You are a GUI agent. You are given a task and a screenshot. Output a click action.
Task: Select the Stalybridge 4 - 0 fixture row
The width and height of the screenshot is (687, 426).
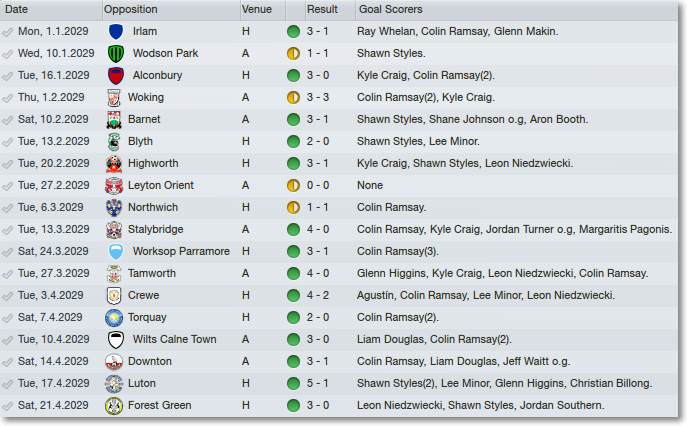[x=339, y=230]
